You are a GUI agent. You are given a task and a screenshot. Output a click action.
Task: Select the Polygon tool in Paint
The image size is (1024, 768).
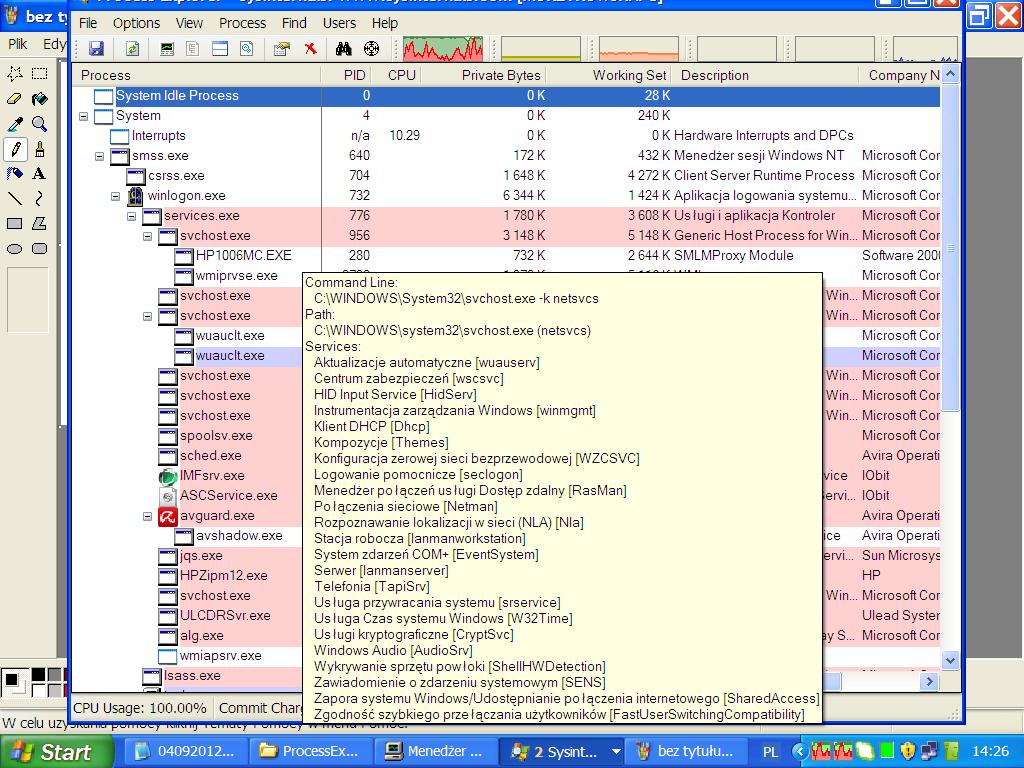[40, 223]
